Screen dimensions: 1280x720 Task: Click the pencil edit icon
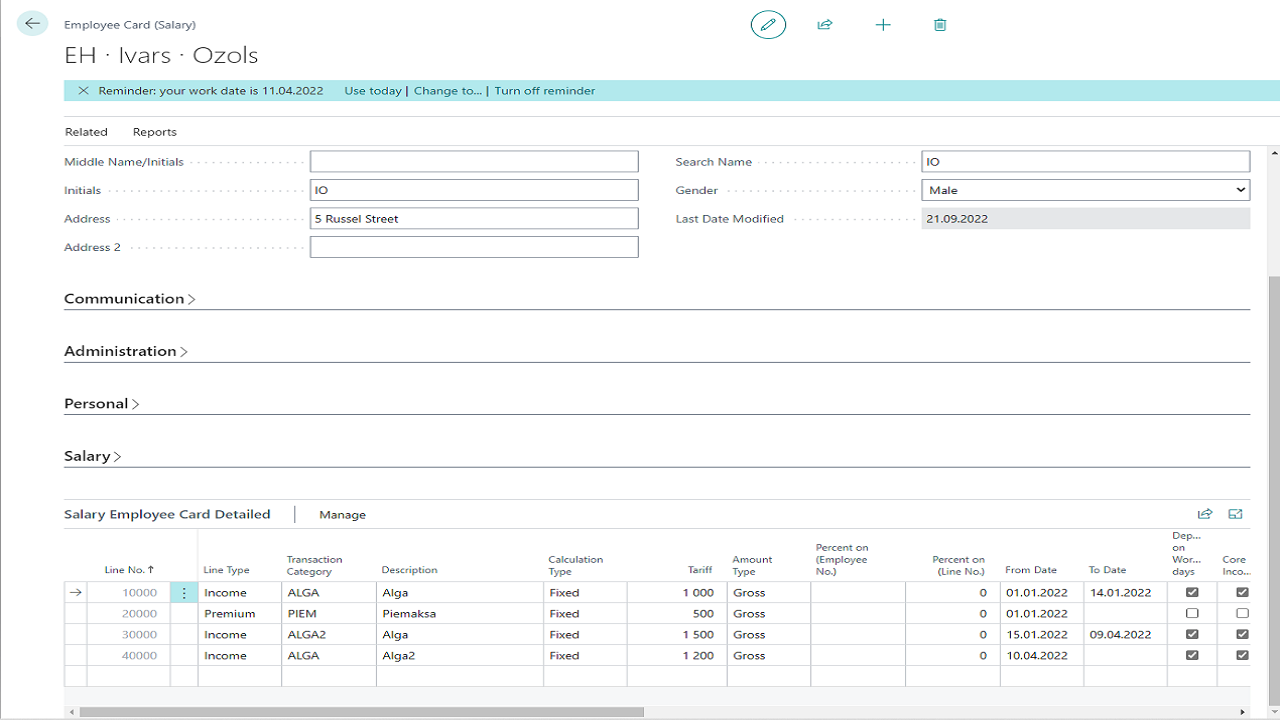point(768,25)
